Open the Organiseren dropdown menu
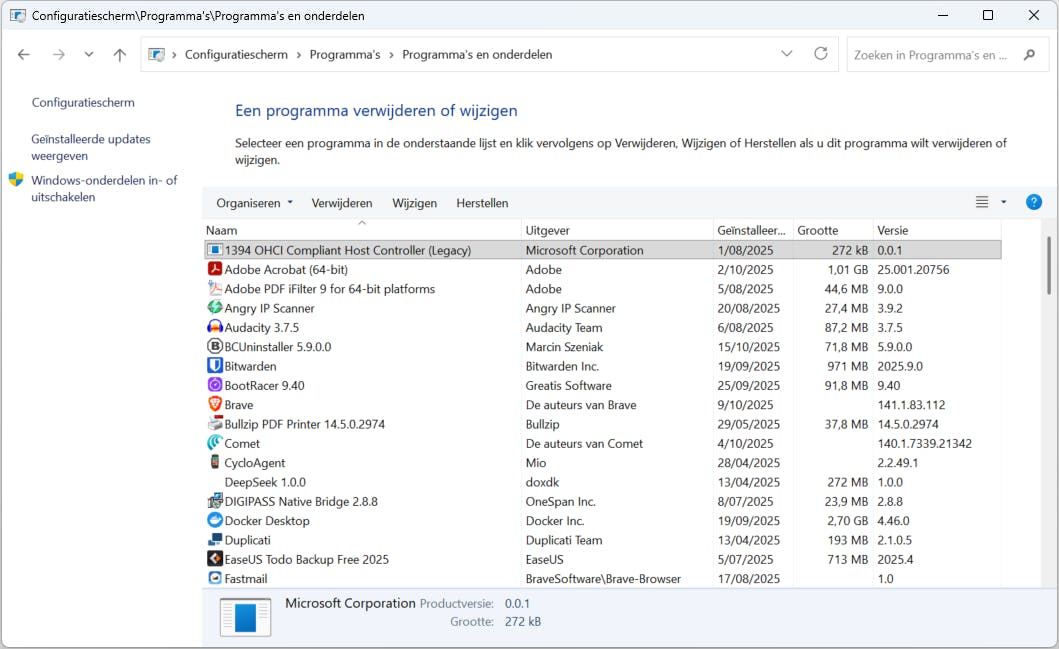1059x649 pixels. tap(255, 203)
